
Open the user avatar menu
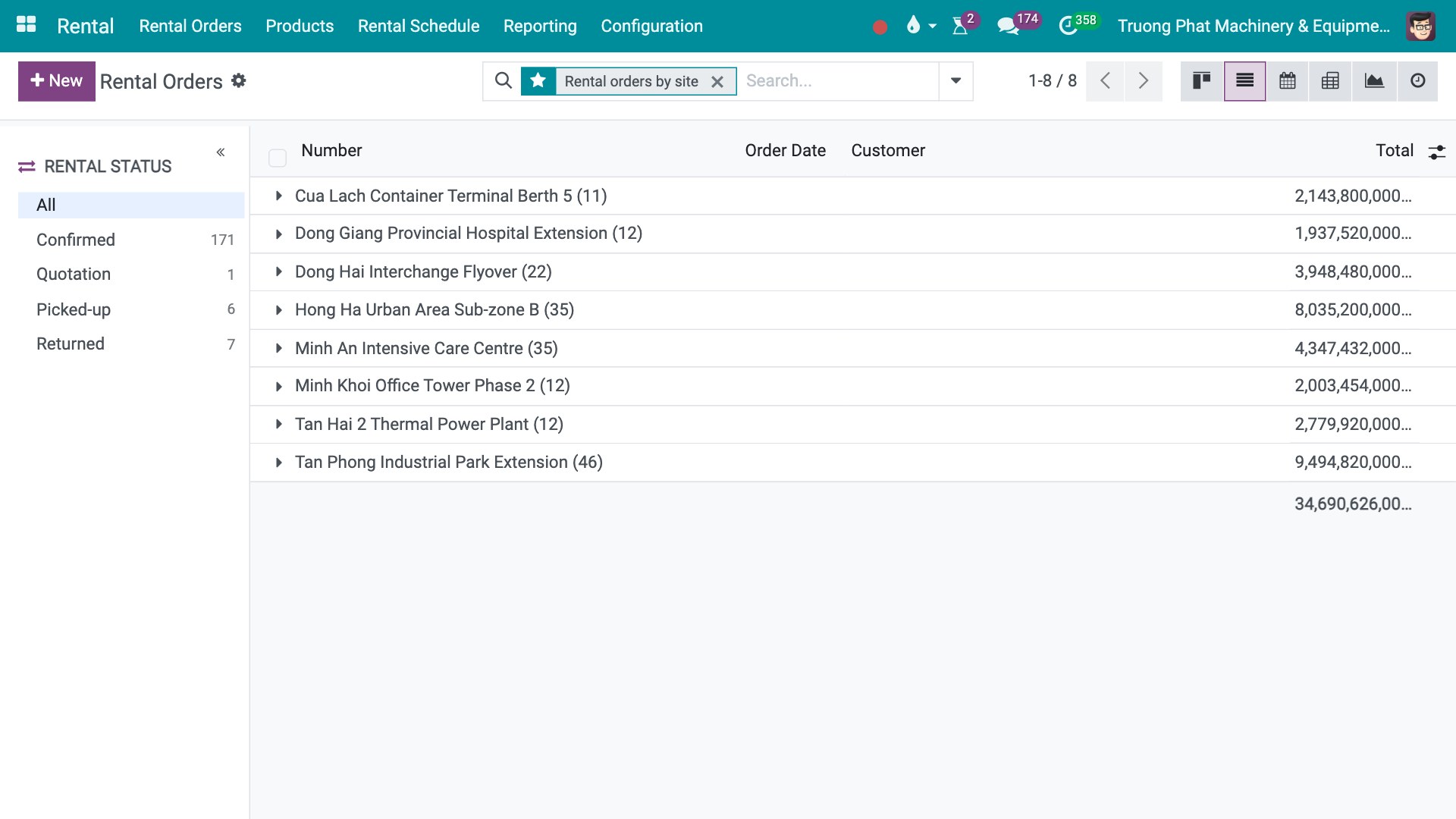click(x=1420, y=26)
